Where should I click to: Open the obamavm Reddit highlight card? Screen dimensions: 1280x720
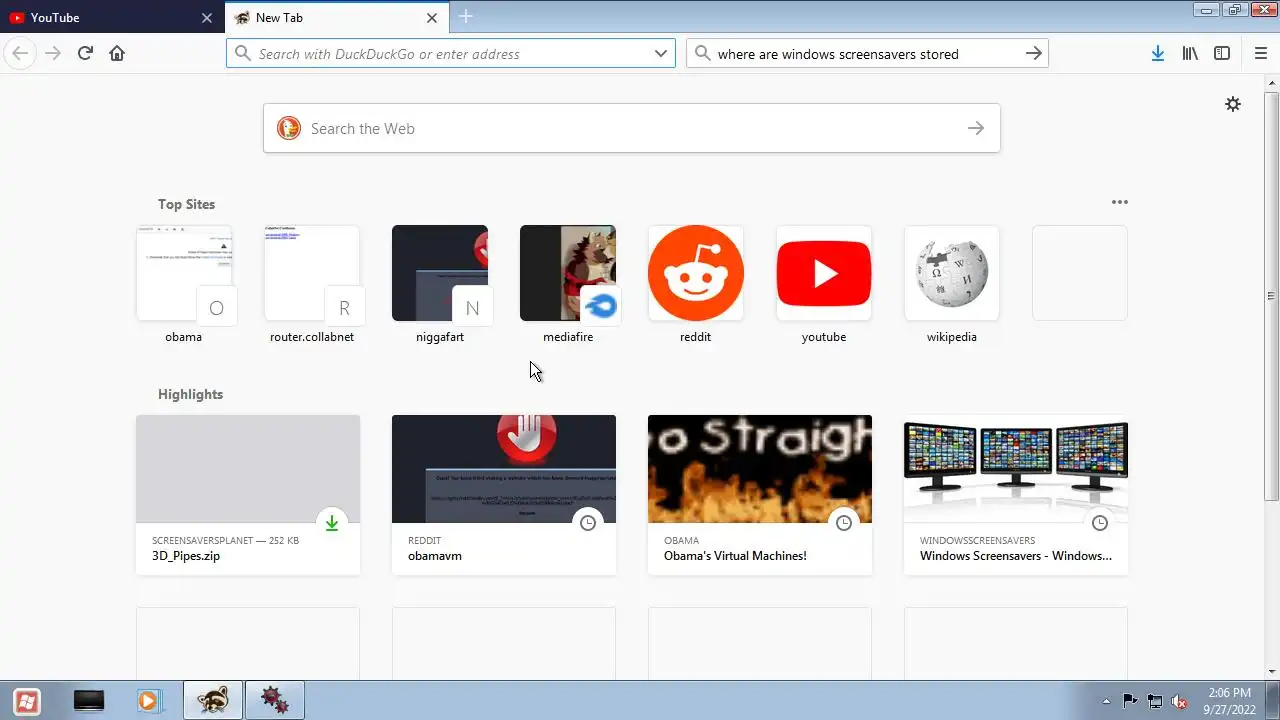click(504, 495)
